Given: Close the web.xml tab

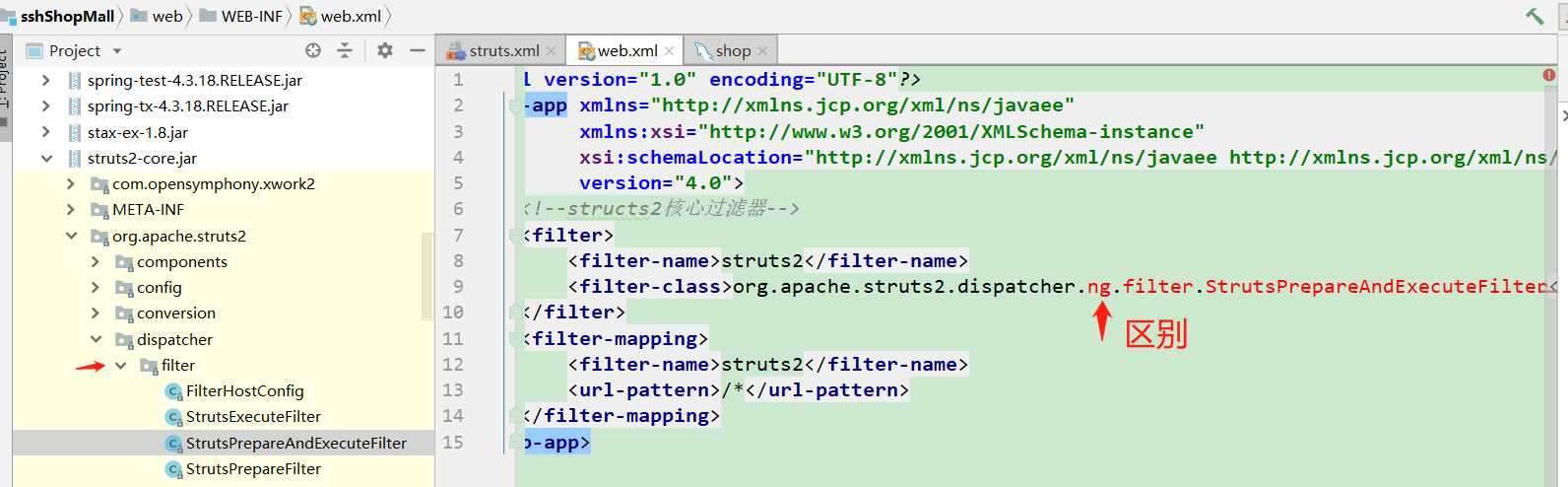Looking at the screenshot, I should (x=670, y=51).
